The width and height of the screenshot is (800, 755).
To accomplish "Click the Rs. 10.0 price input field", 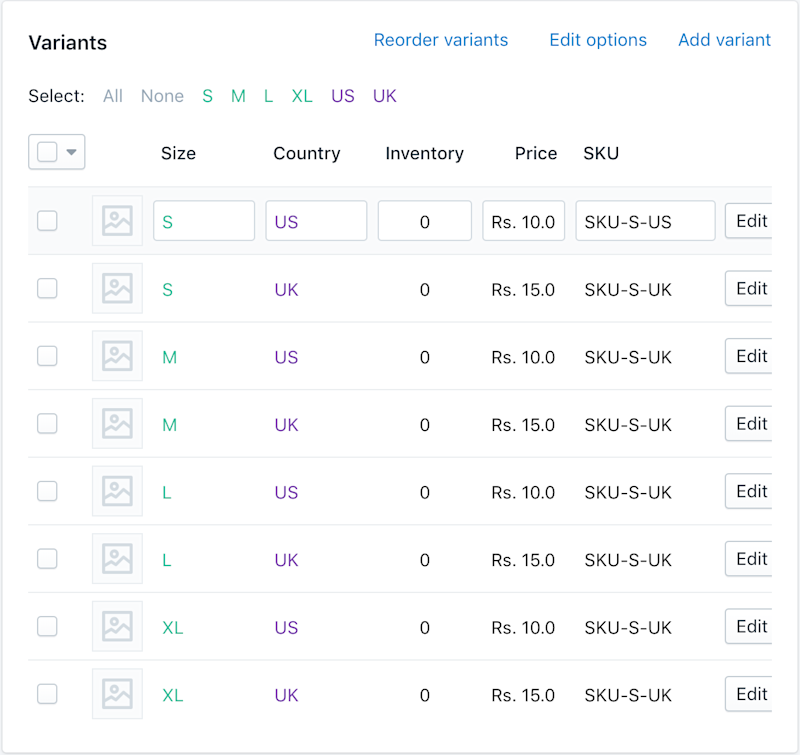I will click(524, 221).
